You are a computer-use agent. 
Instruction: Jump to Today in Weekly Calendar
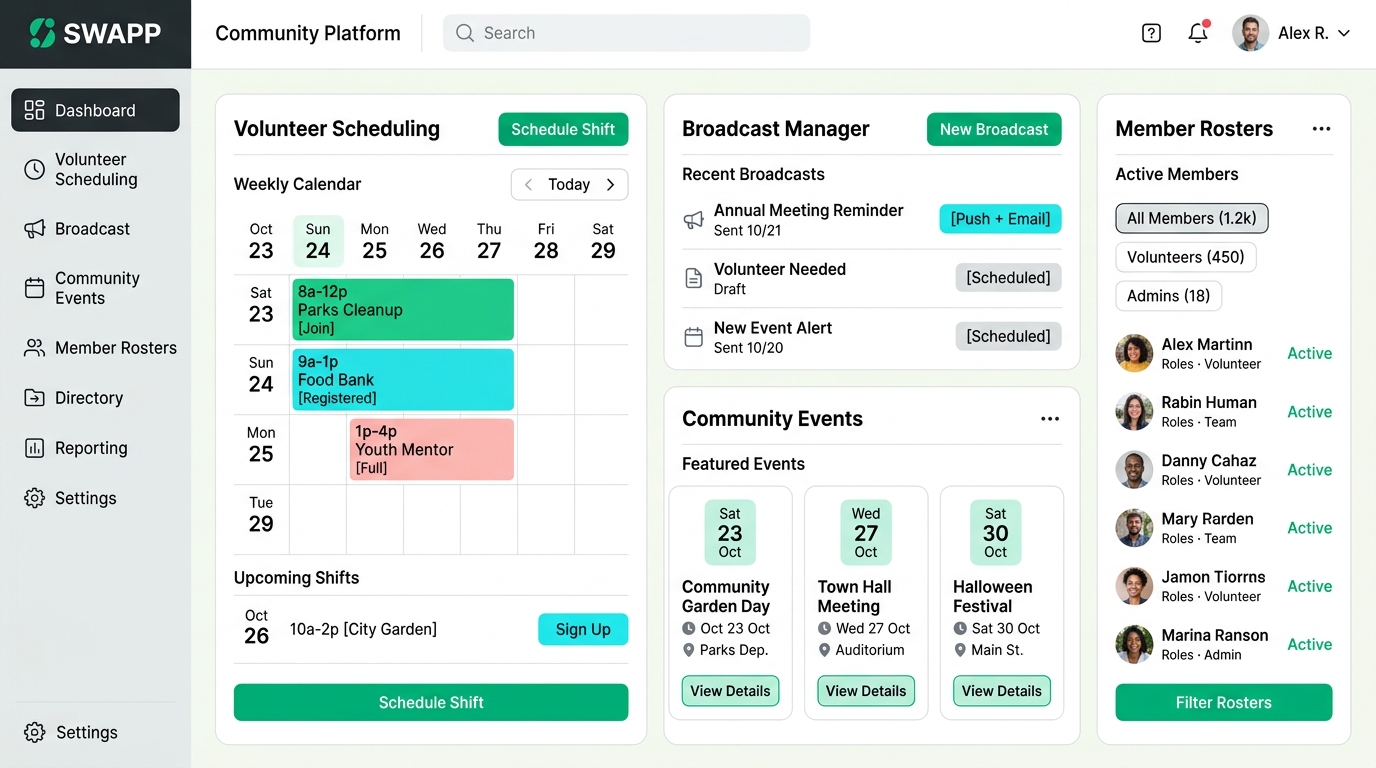point(569,185)
